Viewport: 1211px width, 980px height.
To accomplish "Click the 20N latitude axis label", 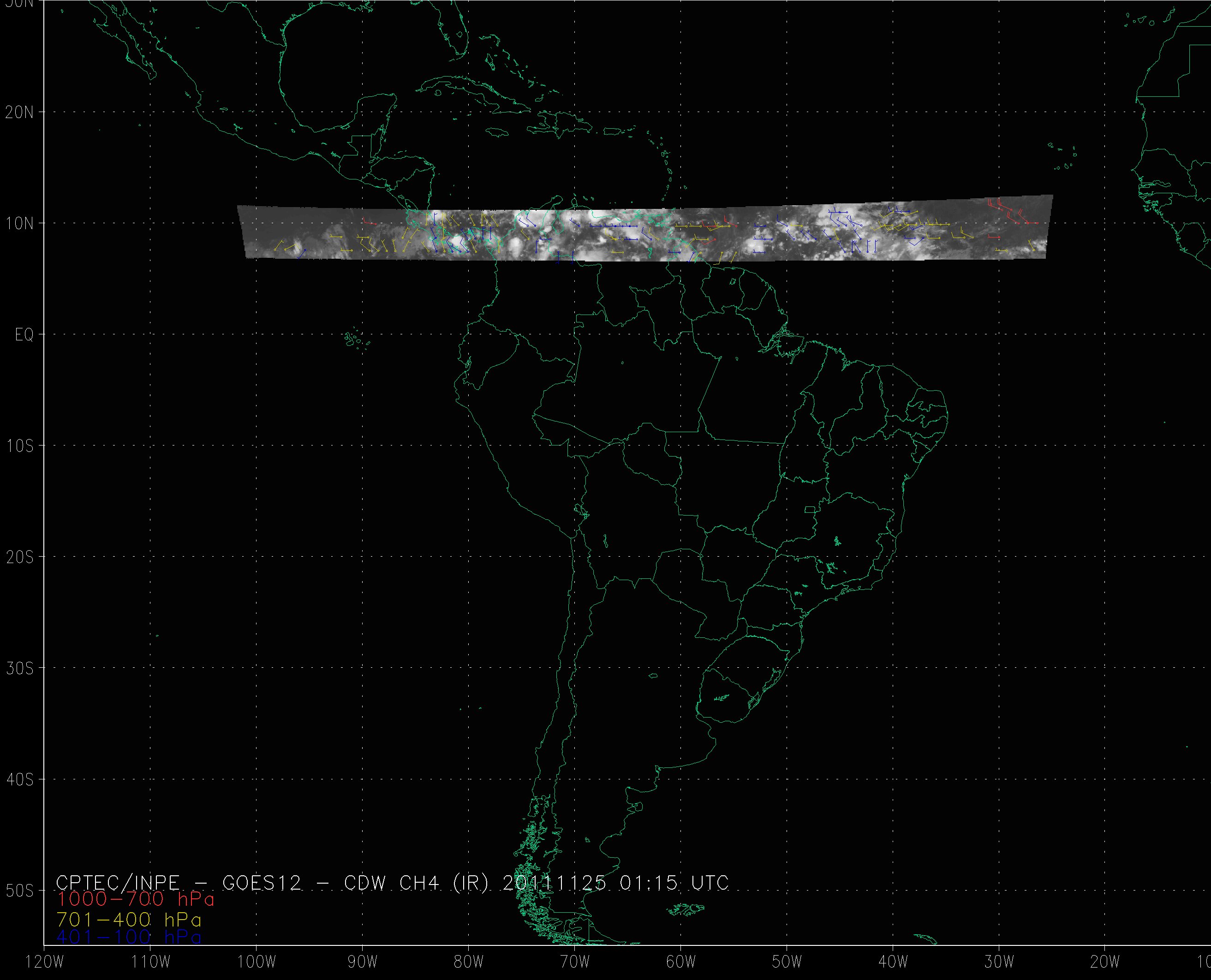I will [x=19, y=113].
